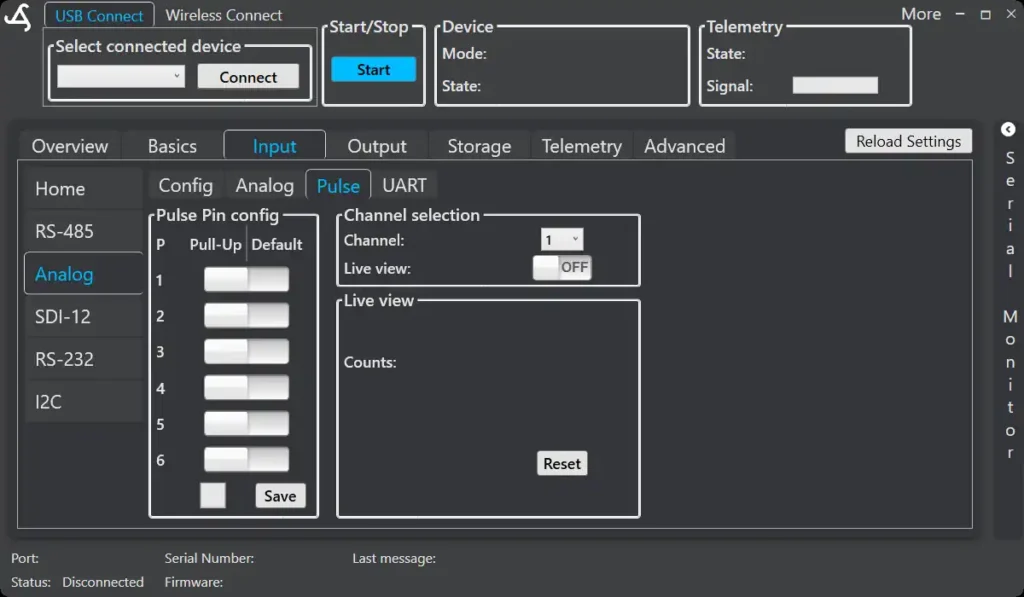1024x597 pixels.
Task: Click the small box beside Save
Action: (x=213, y=496)
